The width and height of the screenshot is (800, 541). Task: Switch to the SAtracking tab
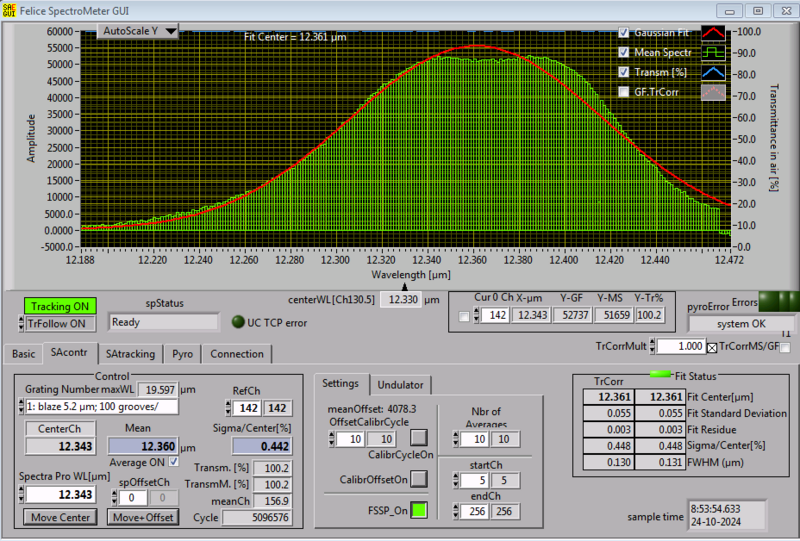pos(131,354)
